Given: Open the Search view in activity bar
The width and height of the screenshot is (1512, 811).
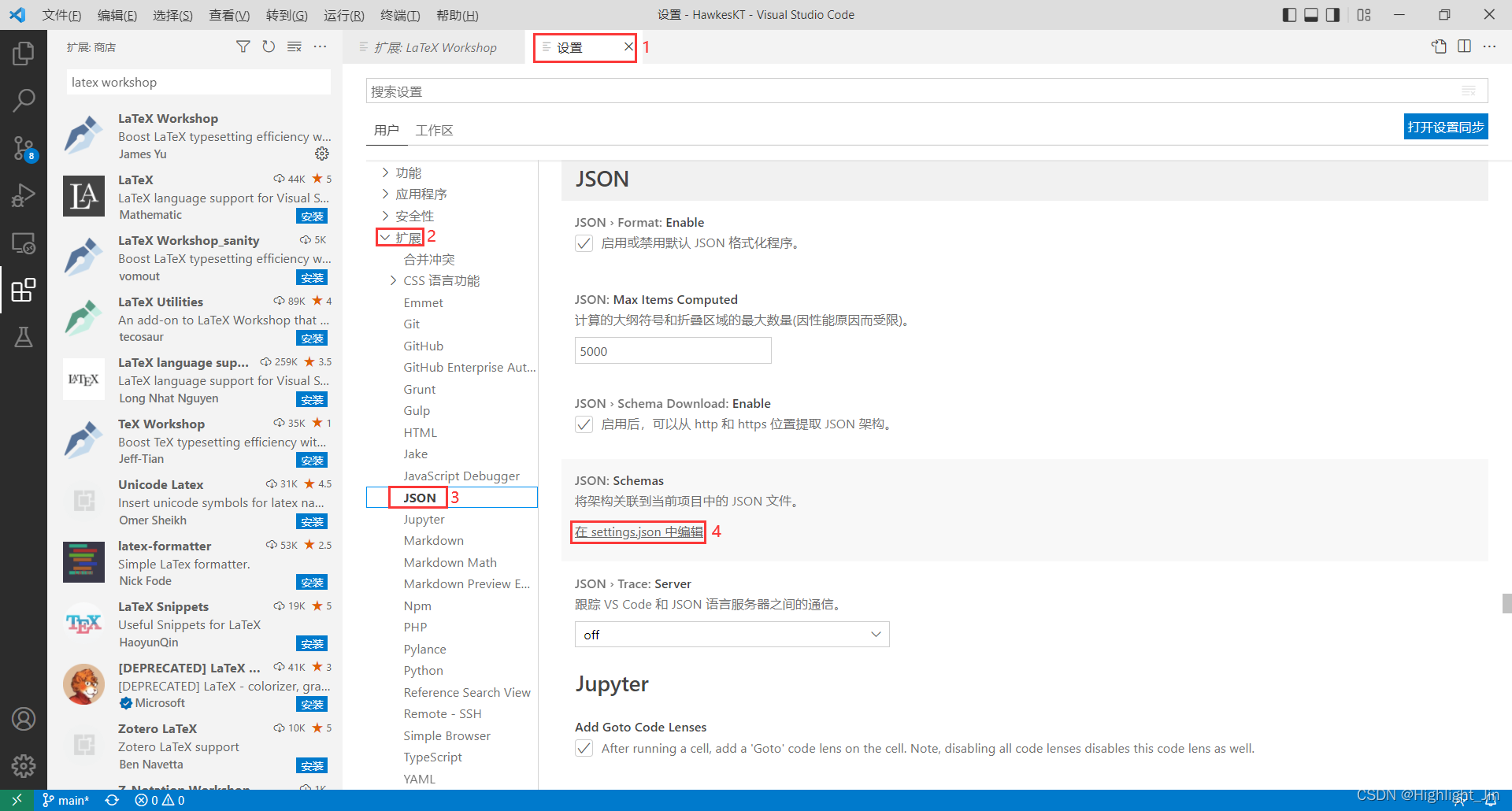Looking at the screenshot, I should pos(24,100).
